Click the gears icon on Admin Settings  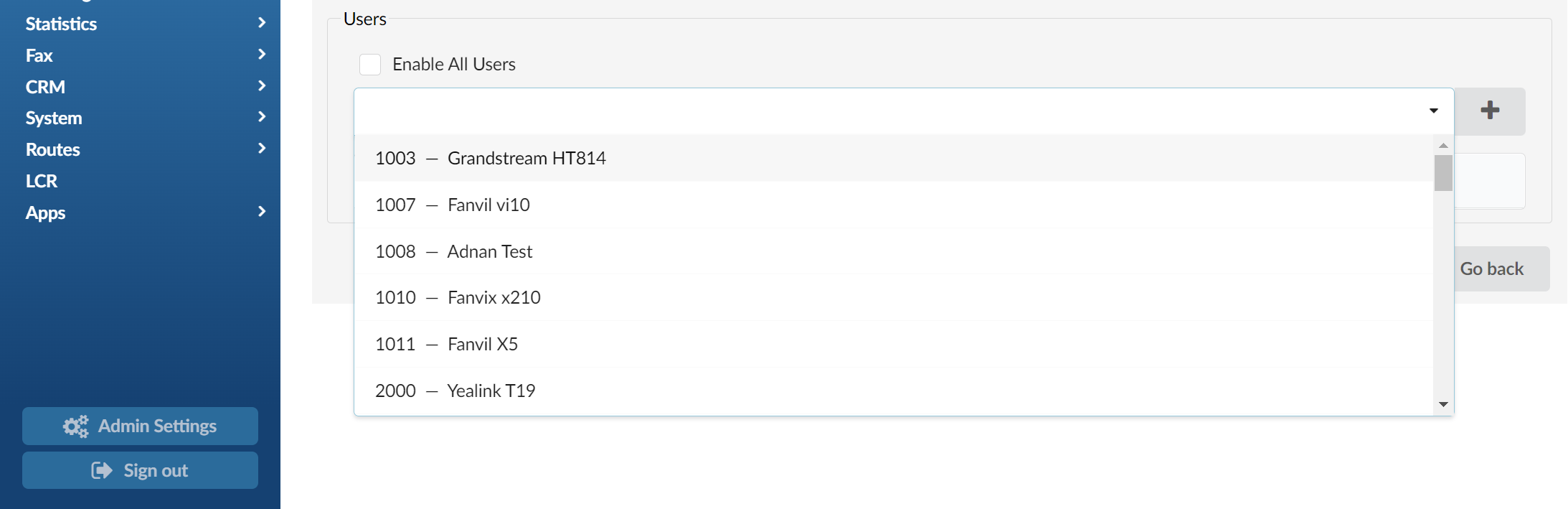tap(75, 426)
